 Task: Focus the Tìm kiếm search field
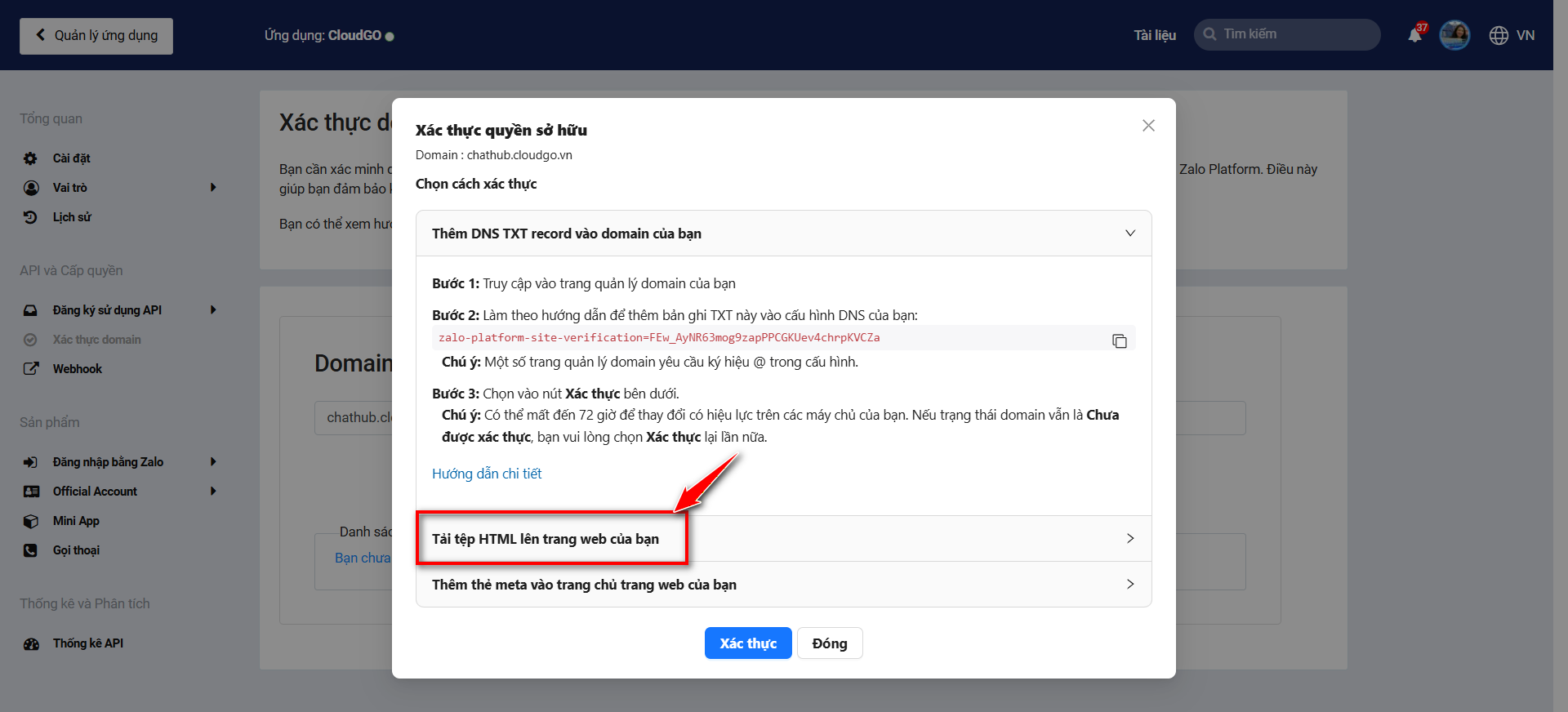pyautogui.click(x=1287, y=34)
